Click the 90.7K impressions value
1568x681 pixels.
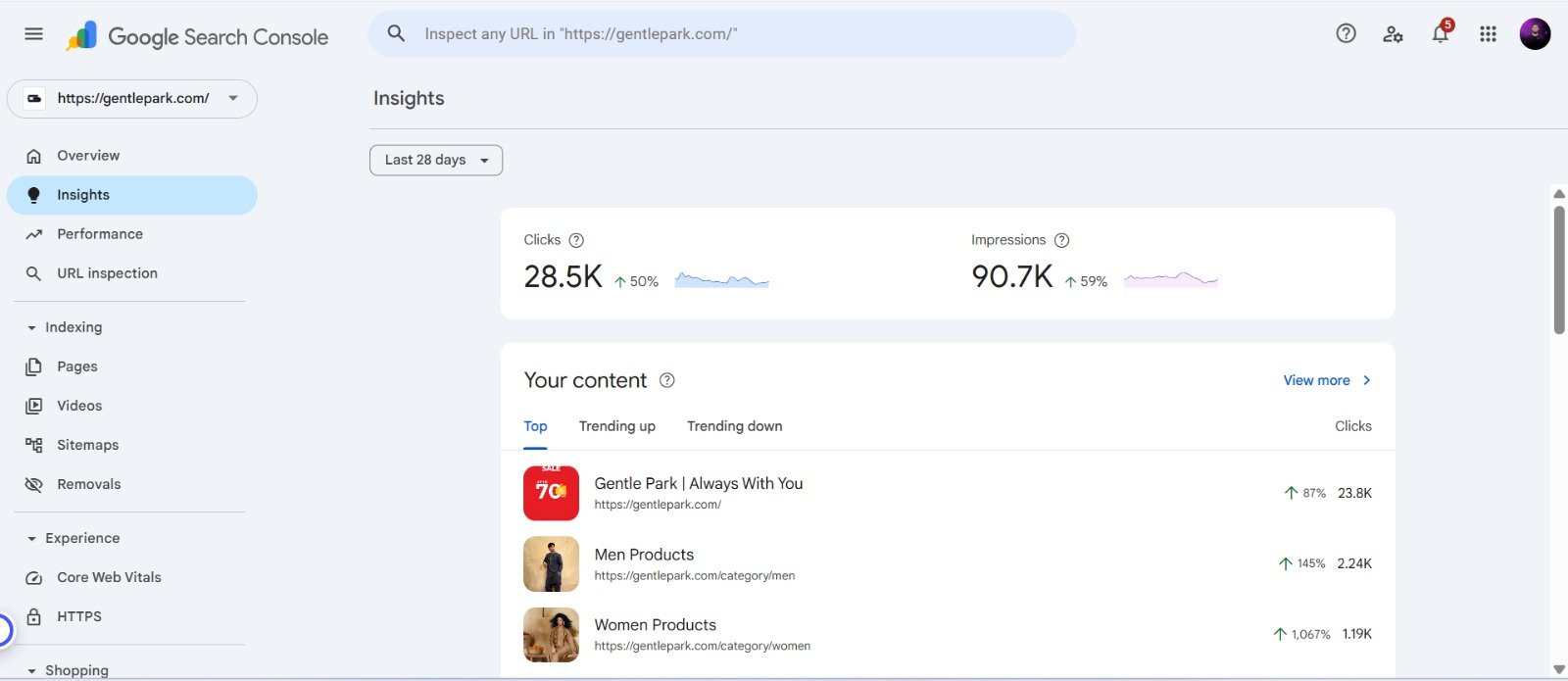point(1011,277)
